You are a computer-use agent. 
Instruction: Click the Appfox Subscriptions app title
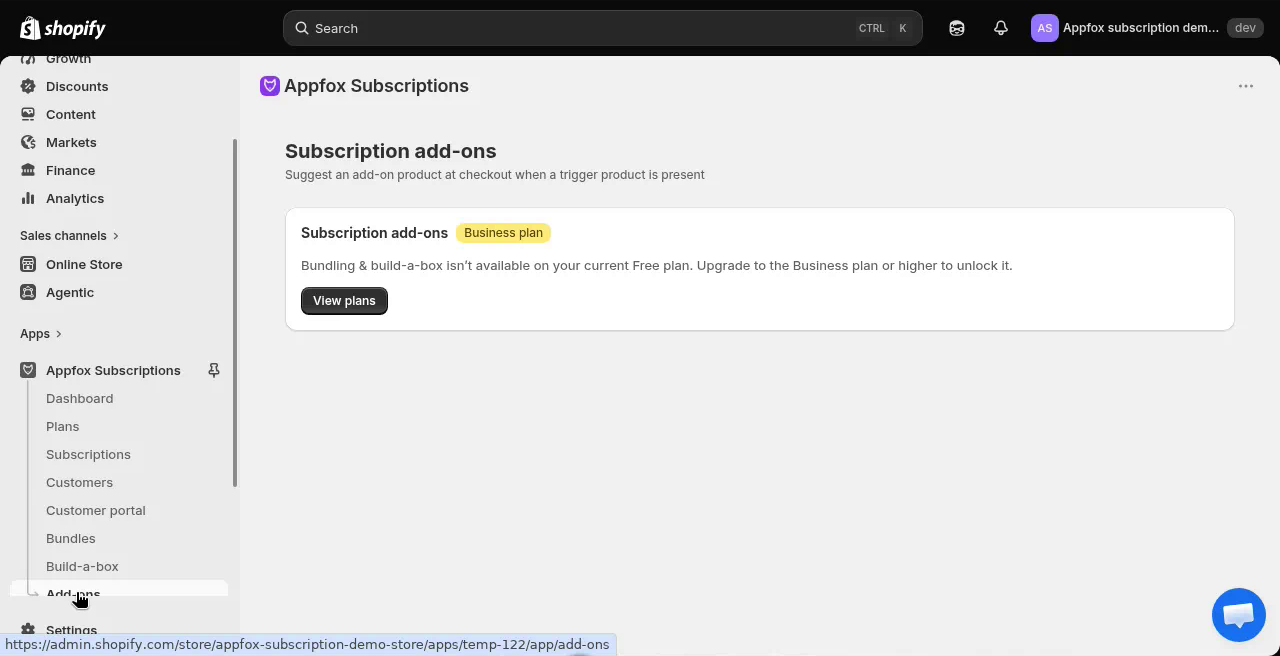point(376,86)
